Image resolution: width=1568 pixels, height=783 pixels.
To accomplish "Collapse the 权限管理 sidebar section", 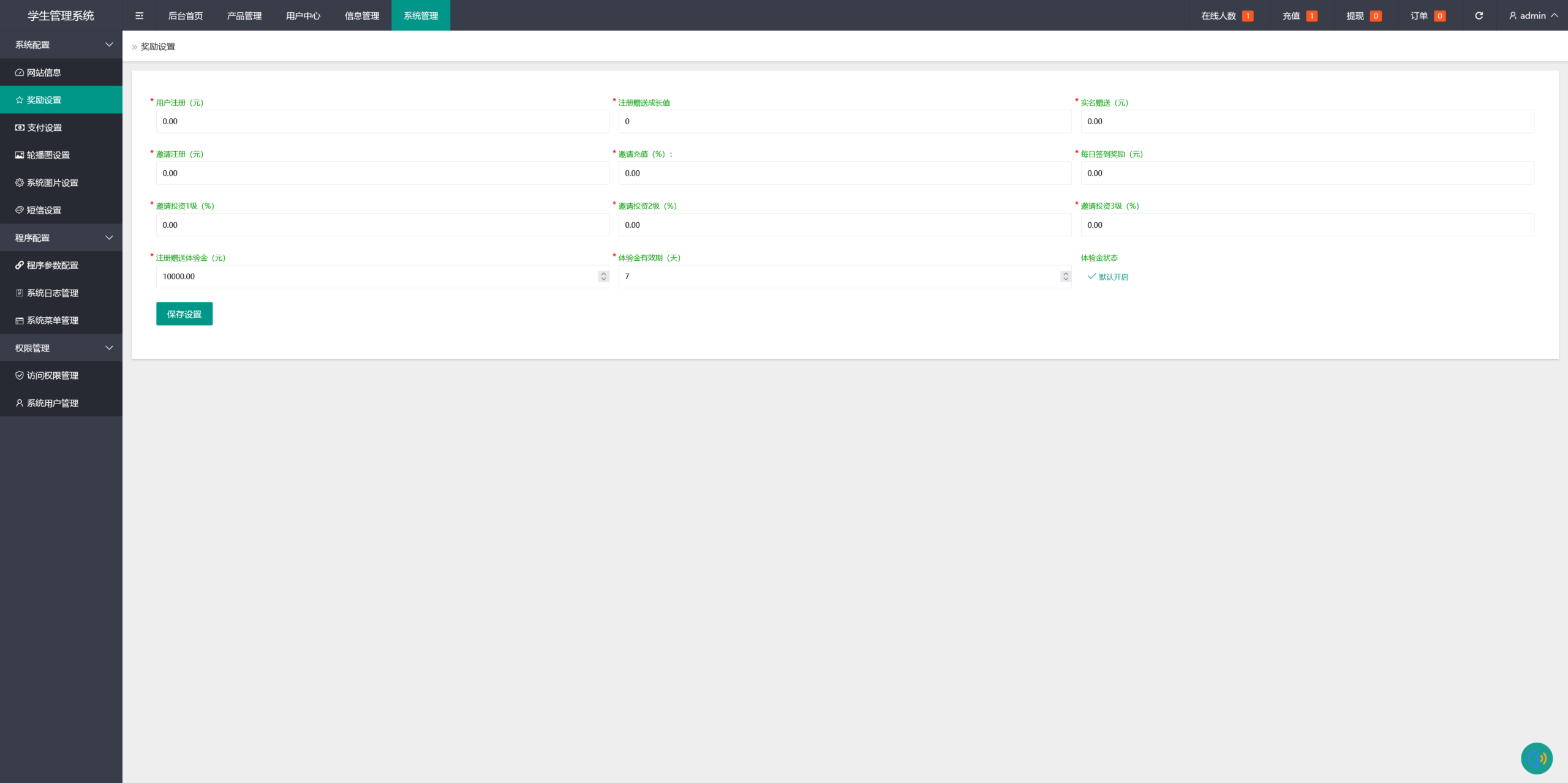I will point(61,348).
